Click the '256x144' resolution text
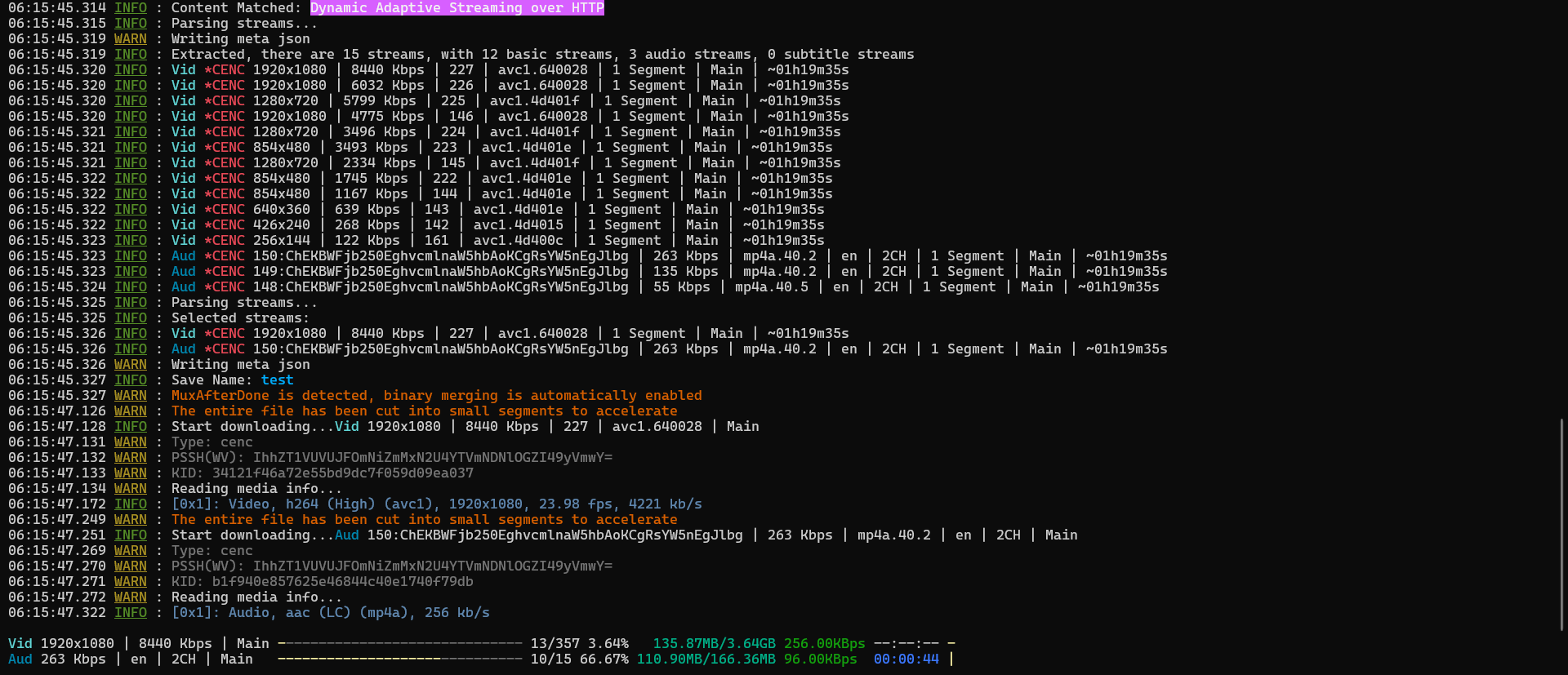The image size is (1568, 675). [x=282, y=241]
